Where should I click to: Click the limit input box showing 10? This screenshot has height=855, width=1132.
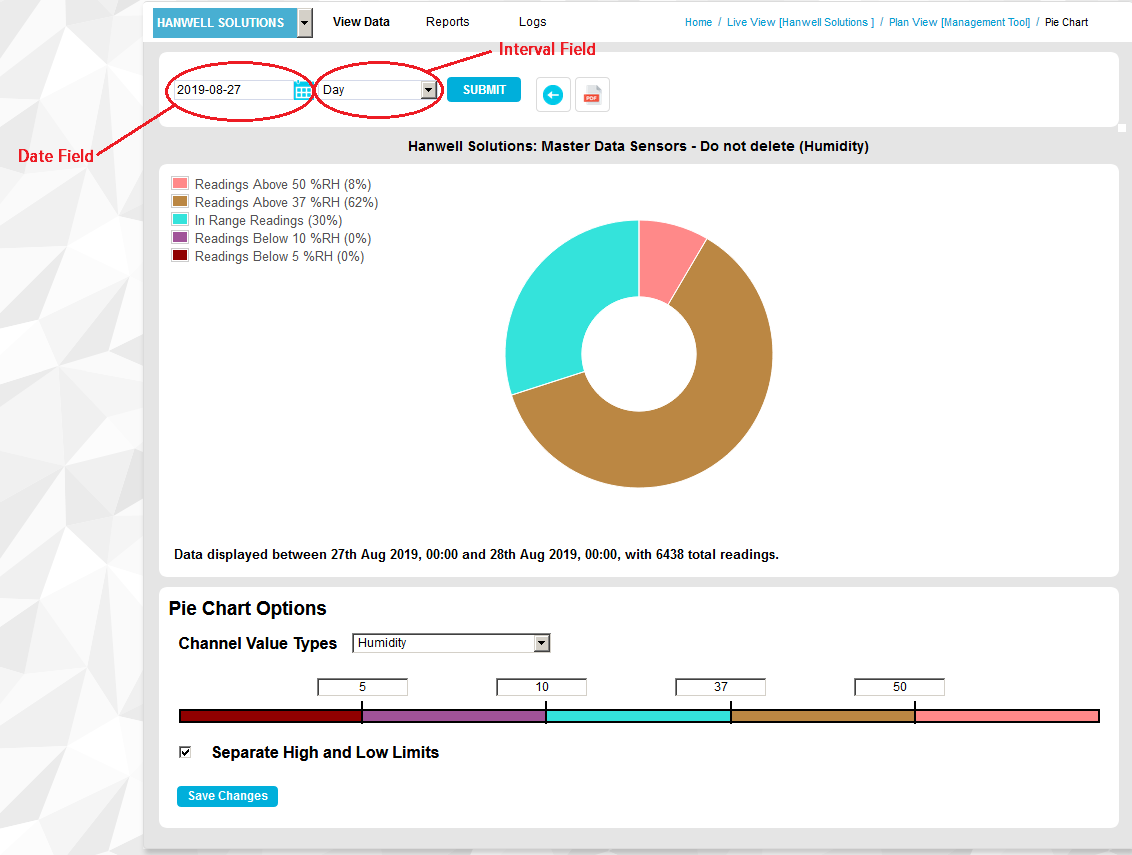click(541, 687)
